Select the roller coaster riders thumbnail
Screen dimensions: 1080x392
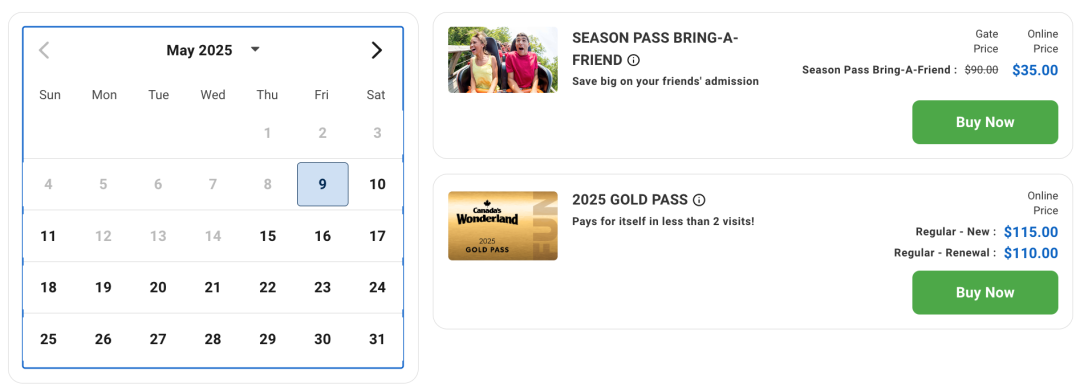click(503, 59)
